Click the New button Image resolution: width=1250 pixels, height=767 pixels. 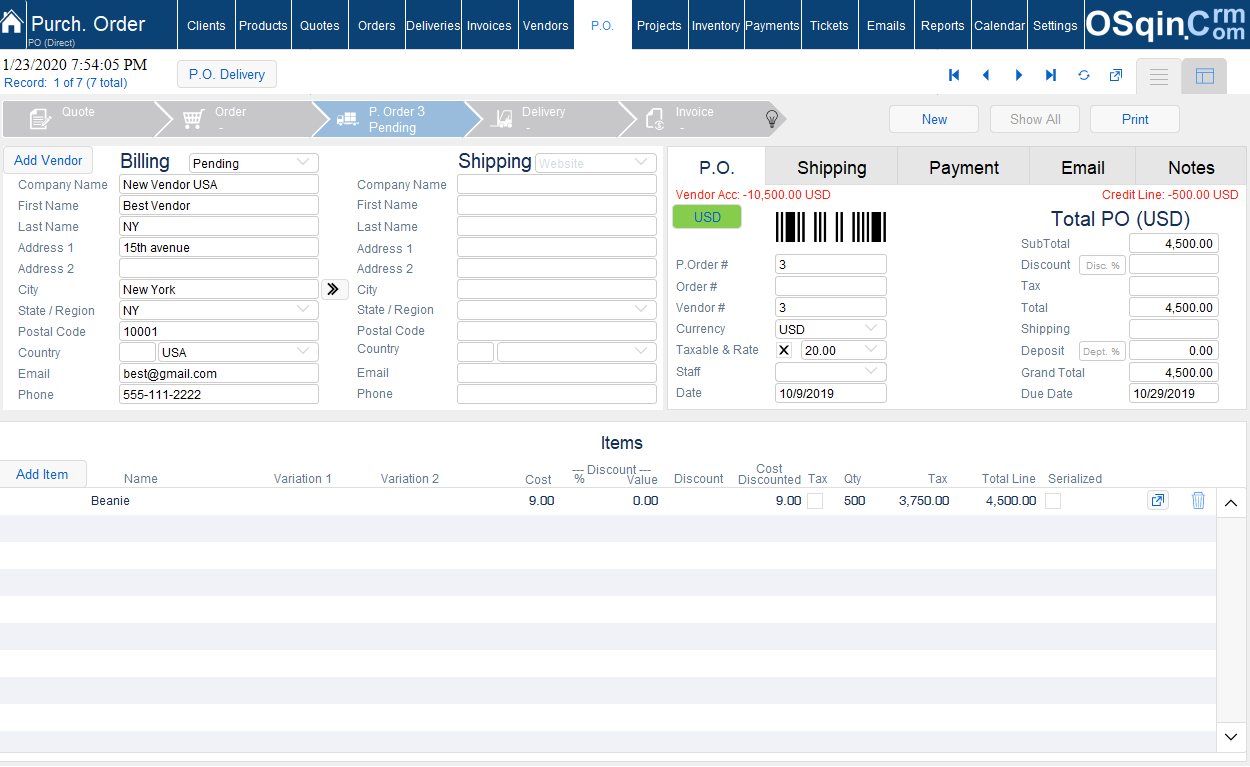tap(934, 119)
